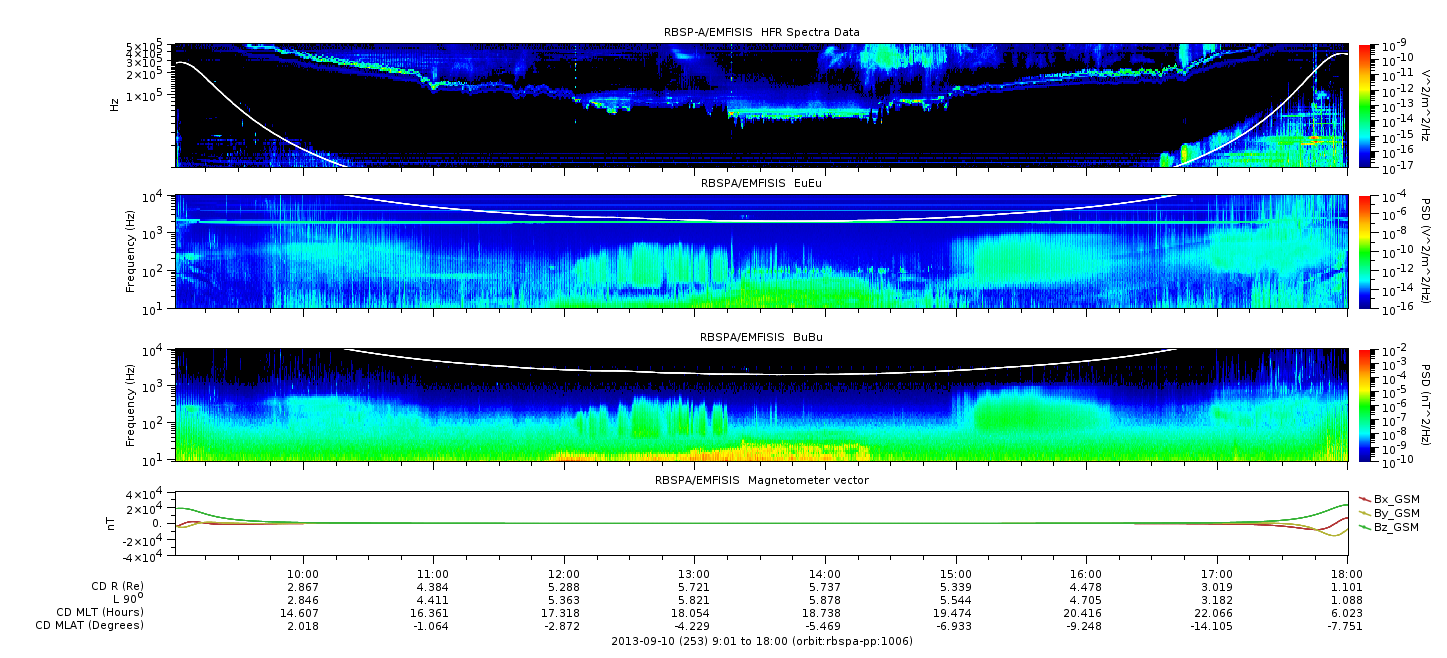Click the HFR Spectra color bar
1447x658 pixels.
pyautogui.click(x=1365, y=105)
